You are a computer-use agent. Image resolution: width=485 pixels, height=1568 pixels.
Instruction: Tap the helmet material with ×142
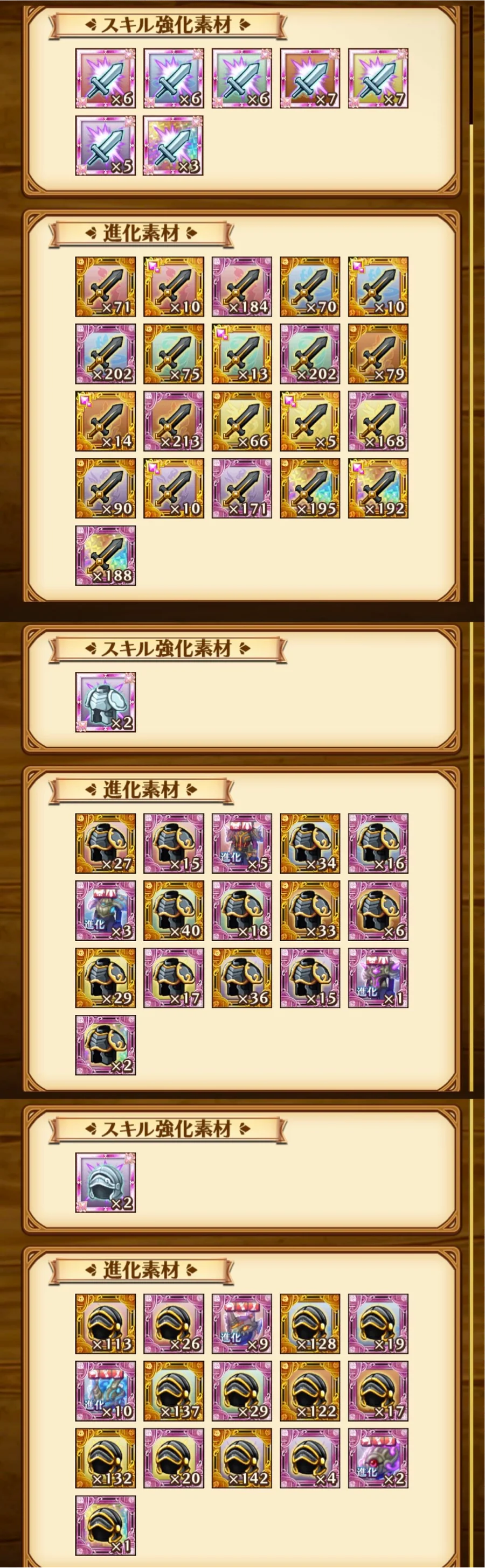pyautogui.click(x=242, y=1459)
